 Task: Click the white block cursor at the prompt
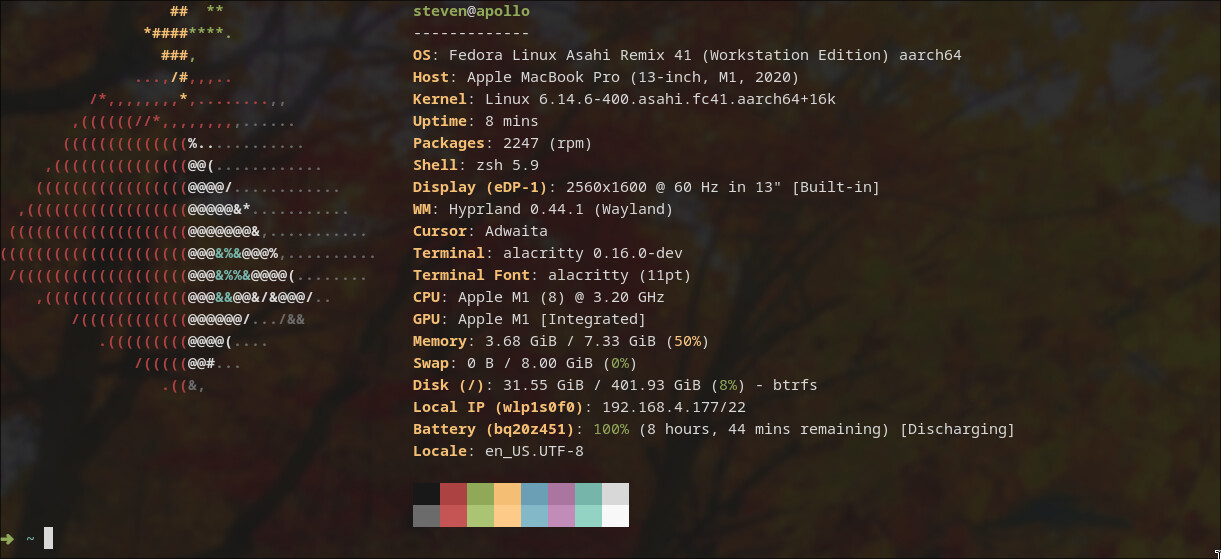pyautogui.click(x=48, y=539)
